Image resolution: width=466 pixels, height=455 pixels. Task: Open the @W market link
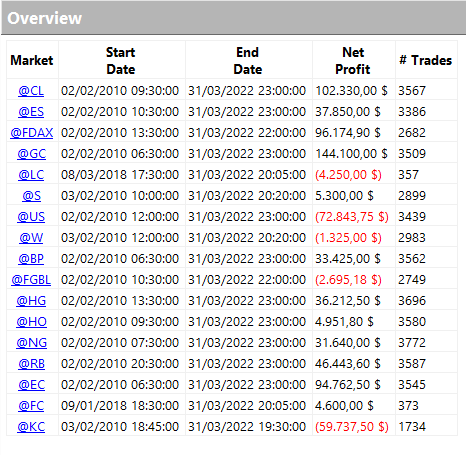pos(31,238)
